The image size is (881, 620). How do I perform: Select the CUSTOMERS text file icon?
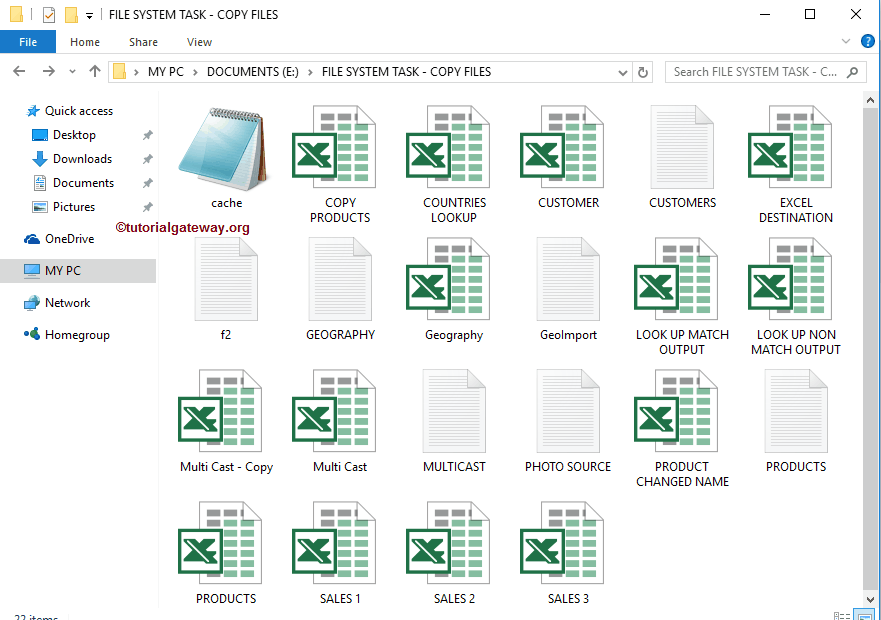tap(682, 147)
